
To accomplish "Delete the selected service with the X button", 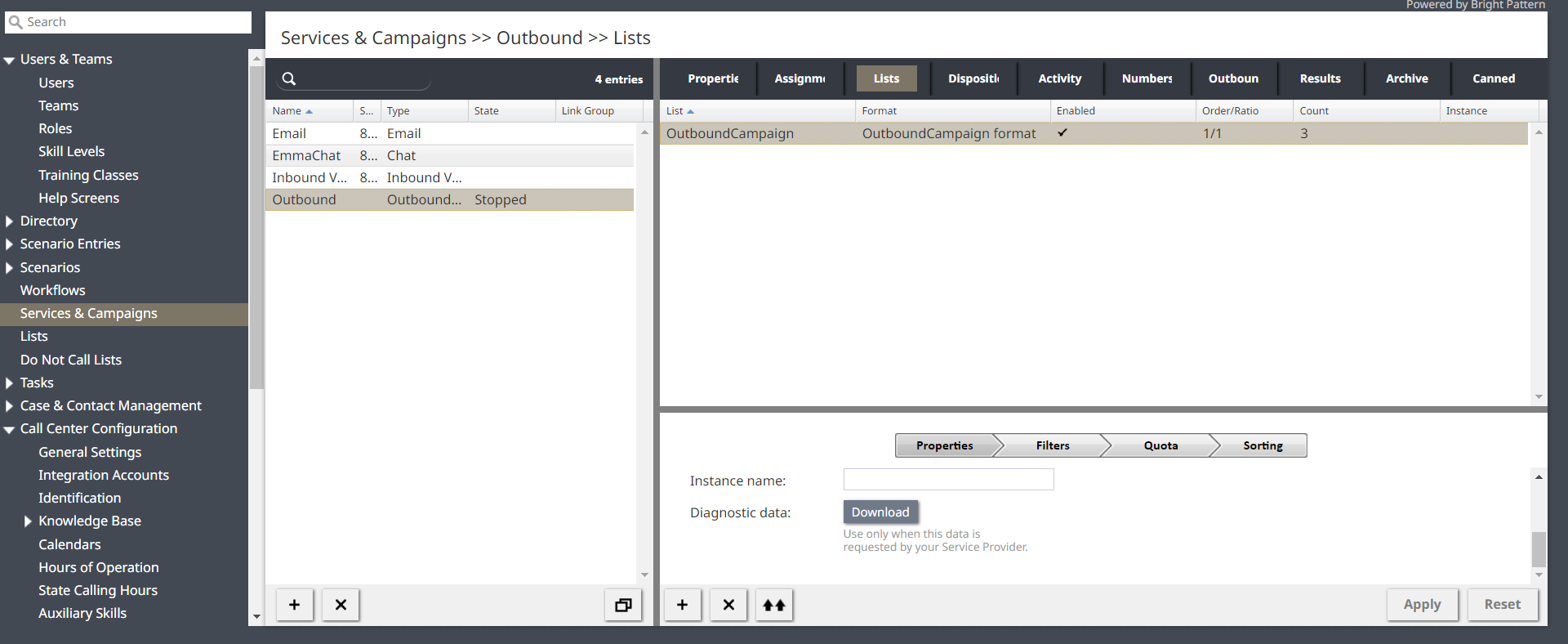I will click(x=341, y=605).
